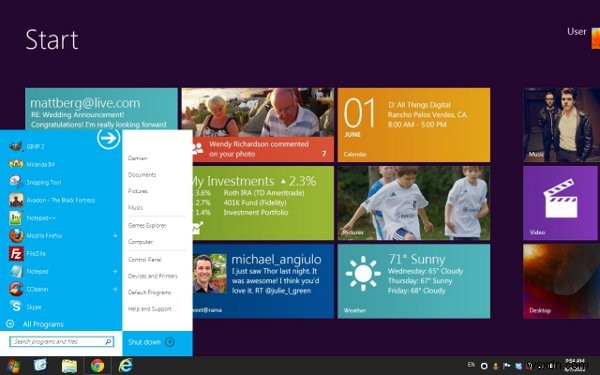
Task: Open the Damian user folder
Action: (137, 158)
